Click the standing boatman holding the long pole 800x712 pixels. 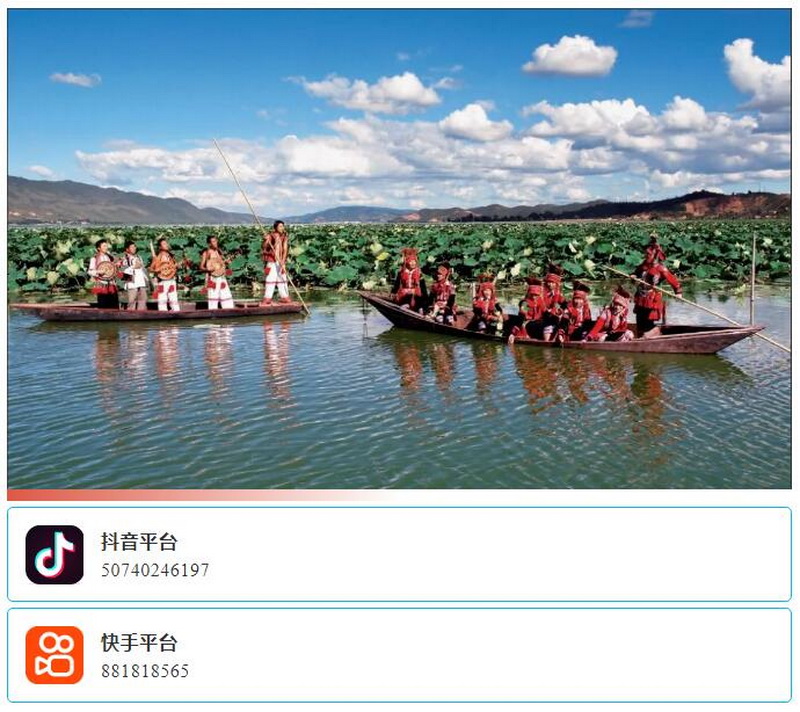click(x=276, y=262)
